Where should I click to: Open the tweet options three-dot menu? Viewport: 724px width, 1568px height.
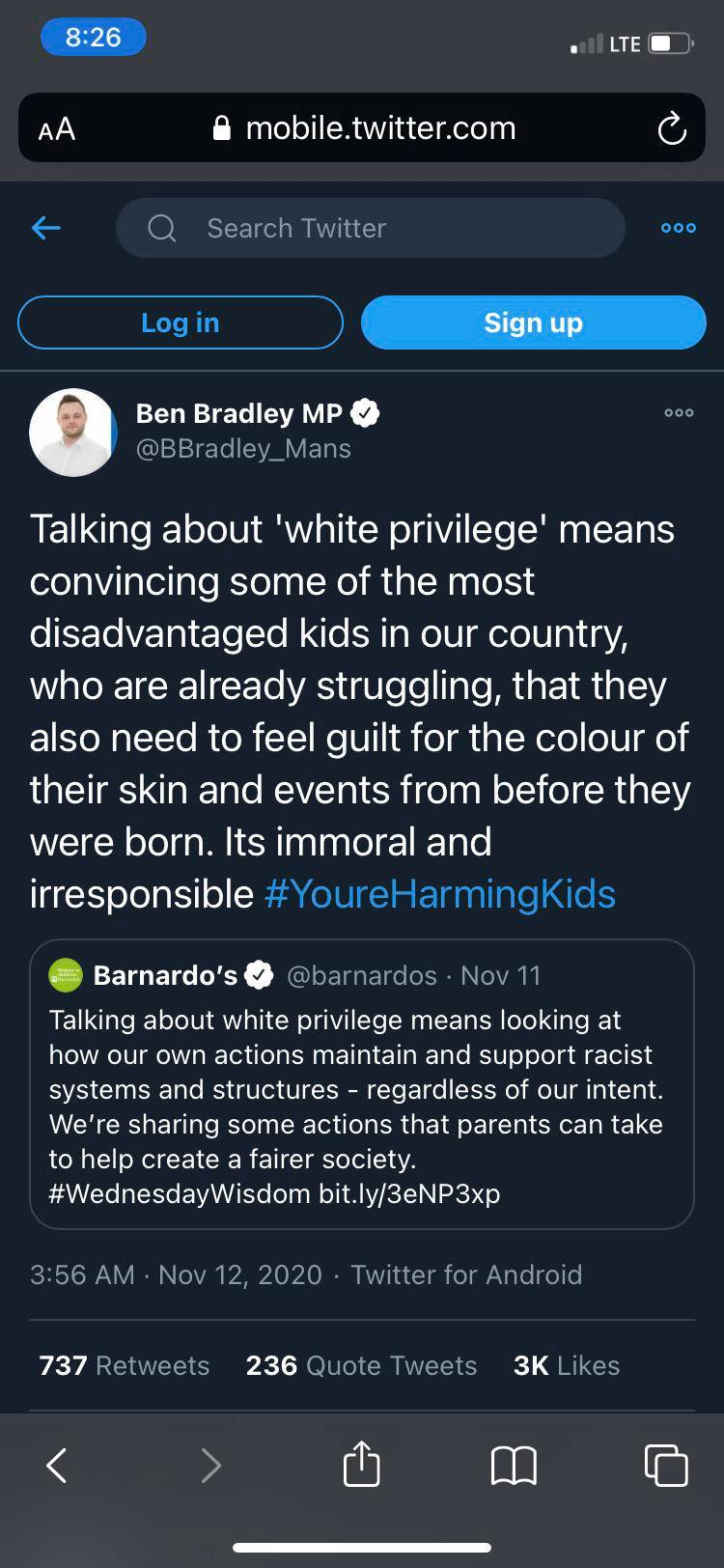tap(678, 412)
